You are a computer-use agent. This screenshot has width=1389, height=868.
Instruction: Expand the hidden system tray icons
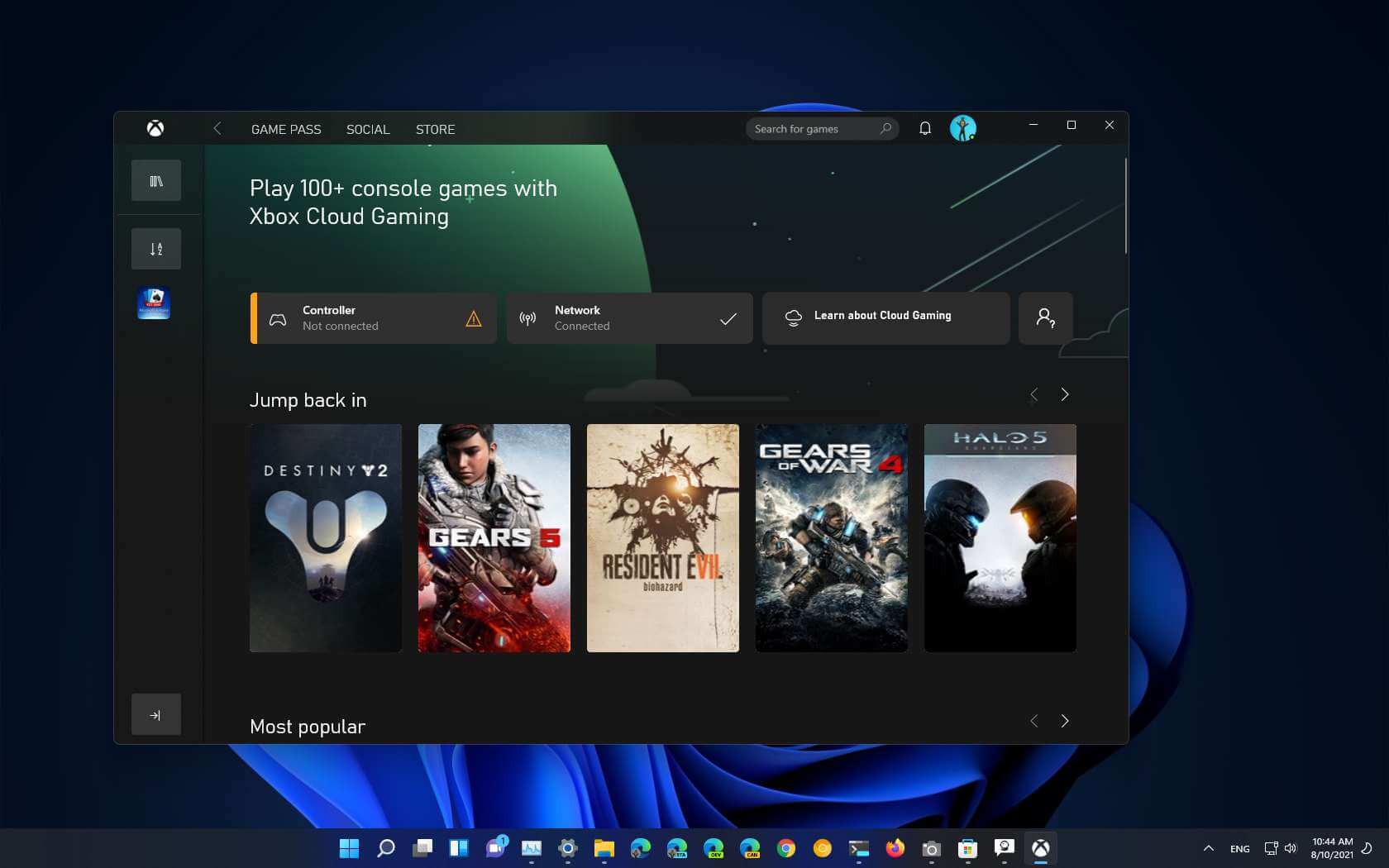(1208, 848)
